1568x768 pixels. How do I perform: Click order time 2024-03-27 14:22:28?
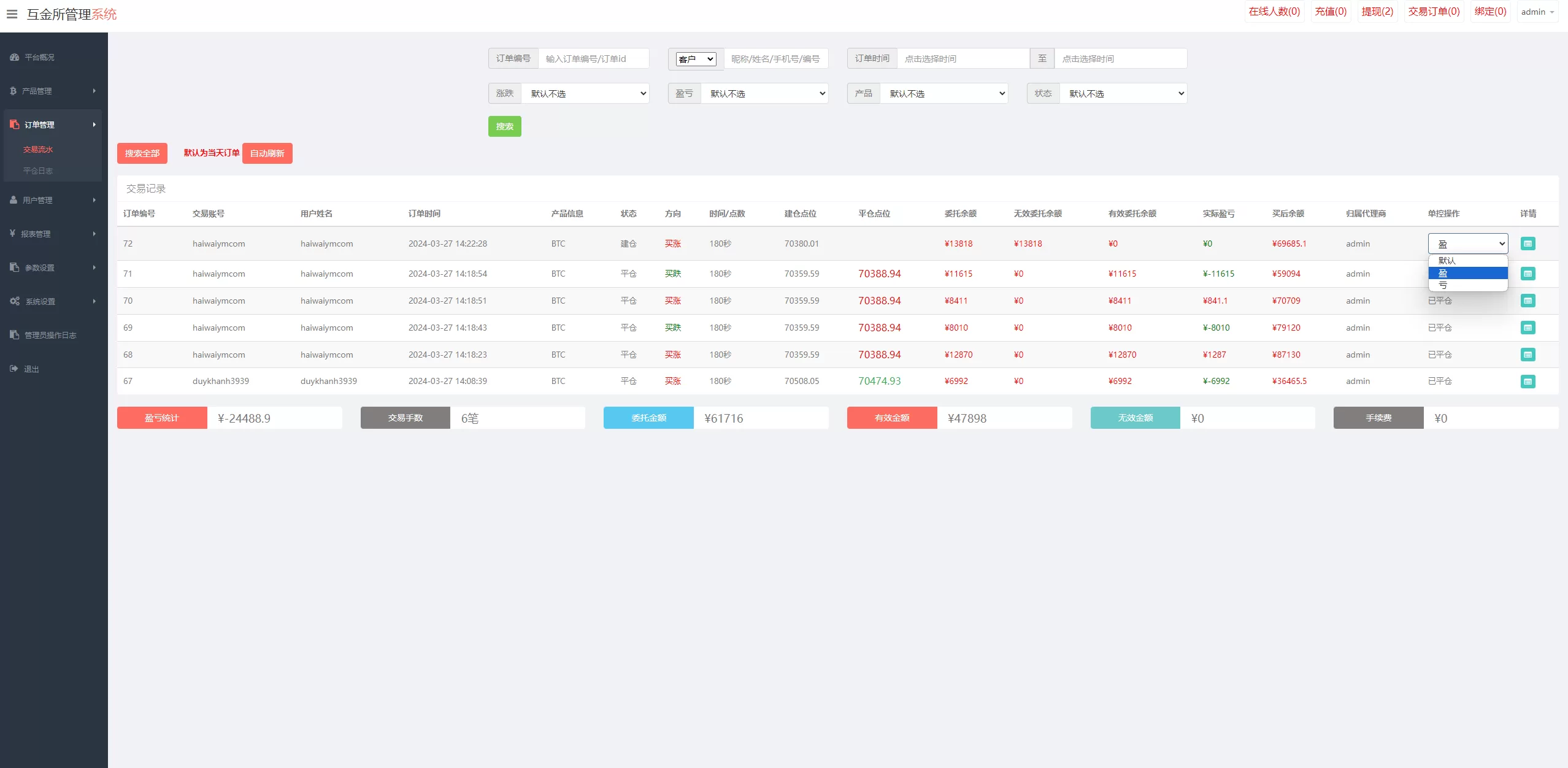448,244
